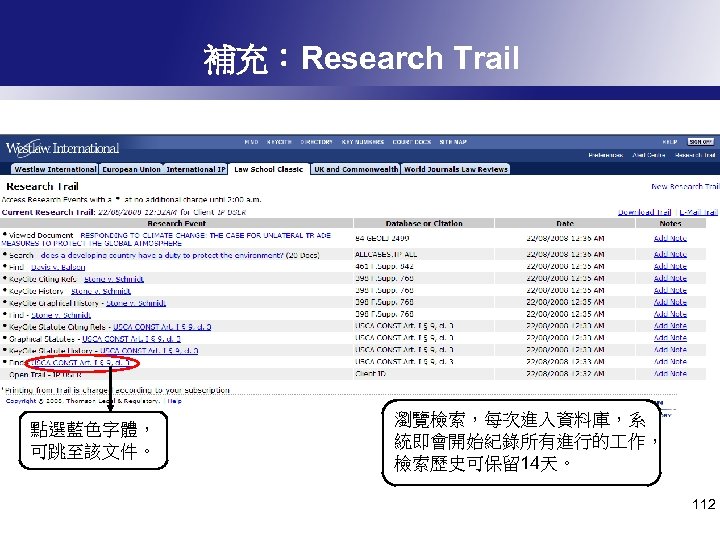Open the Responding to Climate Change document link
The height and width of the screenshot is (540, 720).
click(166, 239)
